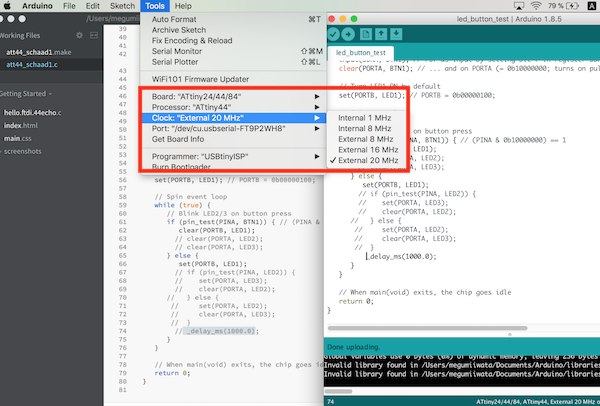Click the highlighted _delay_ms text in left editor
Image resolution: width=600 pixels, height=406 pixels.
[219, 331]
